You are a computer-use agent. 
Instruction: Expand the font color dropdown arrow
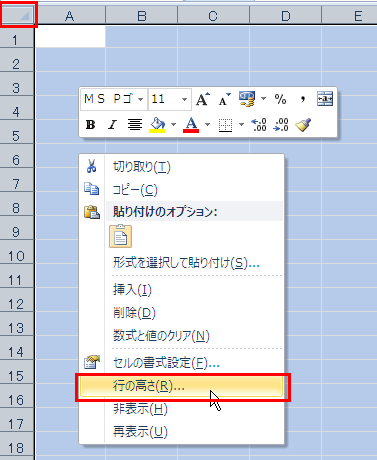(207, 125)
